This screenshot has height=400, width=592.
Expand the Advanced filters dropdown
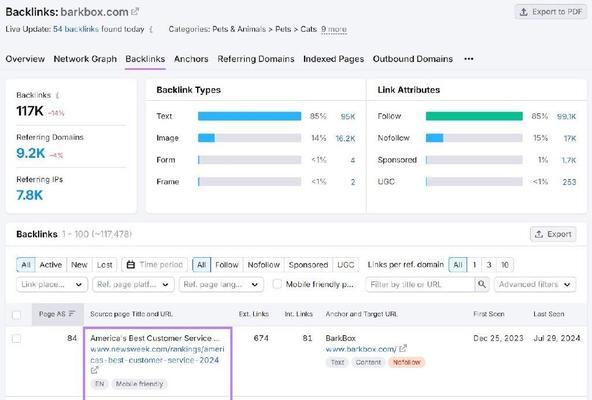535,284
